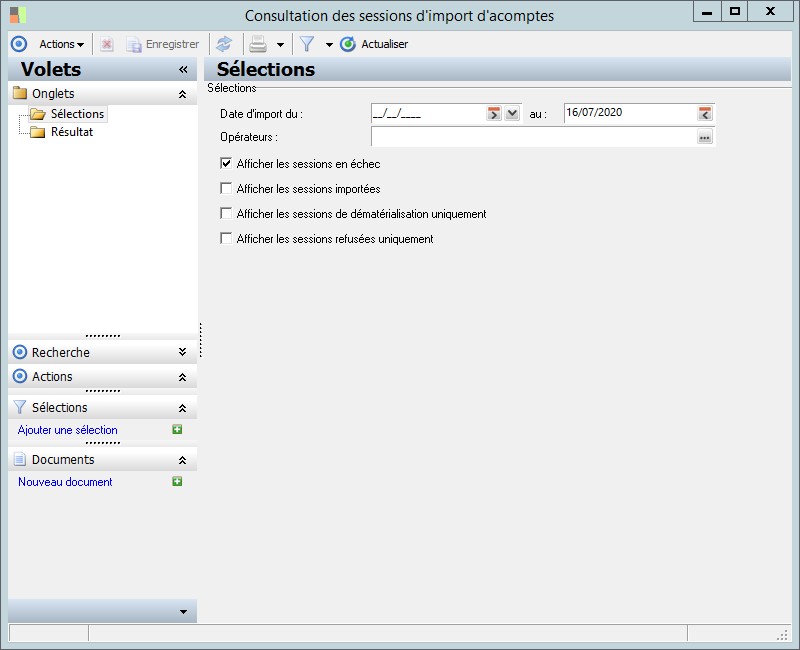This screenshot has width=800, height=650.
Task: Click the red arrow button of end date
Action: click(705, 113)
